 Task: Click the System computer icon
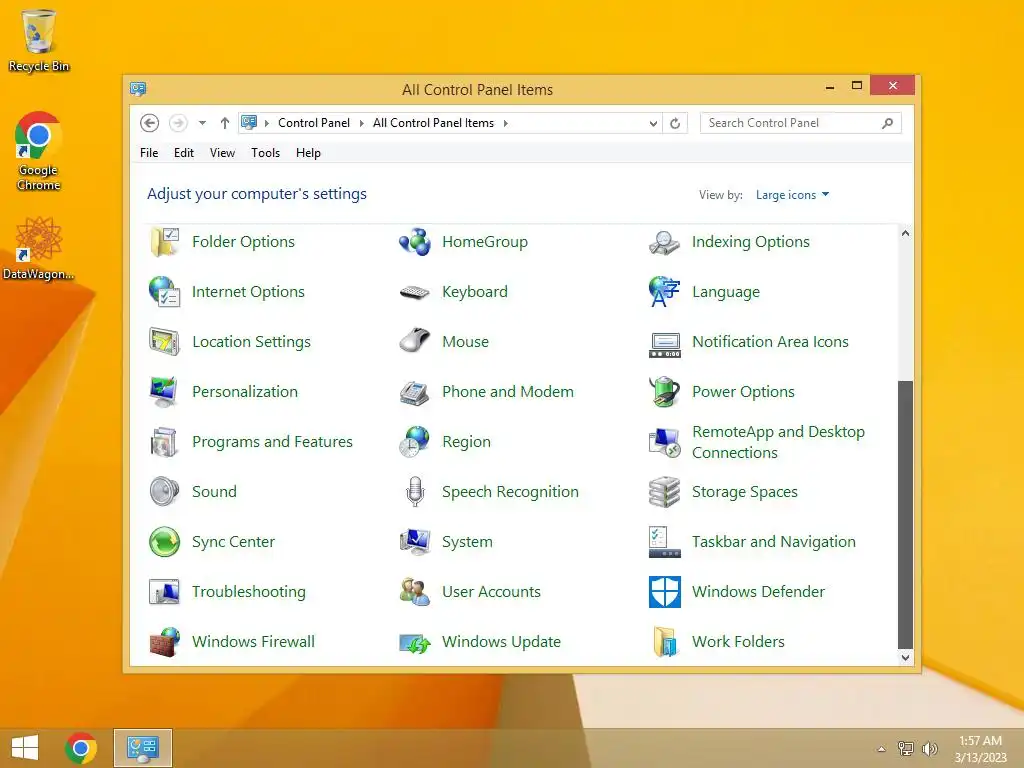pyautogui.click(x=415, y=542)
